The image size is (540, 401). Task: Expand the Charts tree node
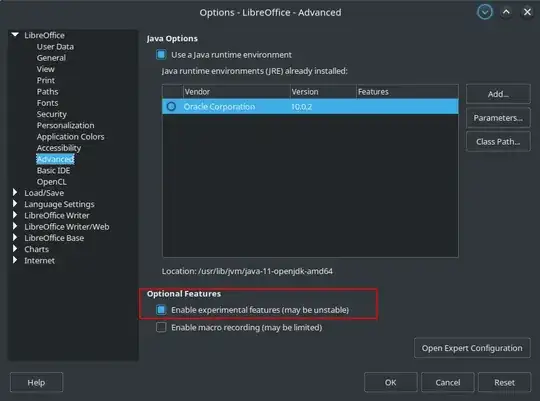[x=15, y=249]
